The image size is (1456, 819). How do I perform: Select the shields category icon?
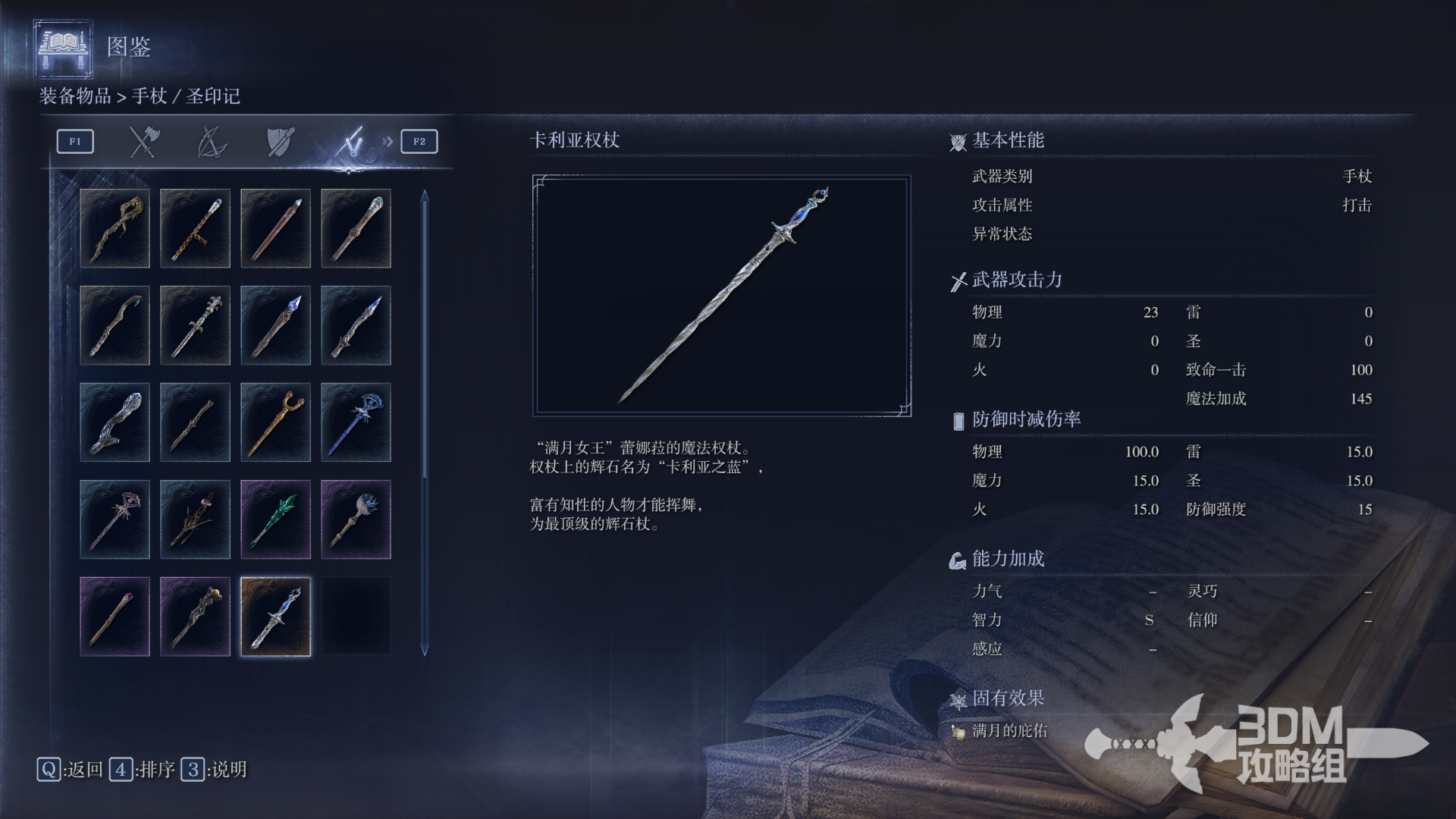280,142
